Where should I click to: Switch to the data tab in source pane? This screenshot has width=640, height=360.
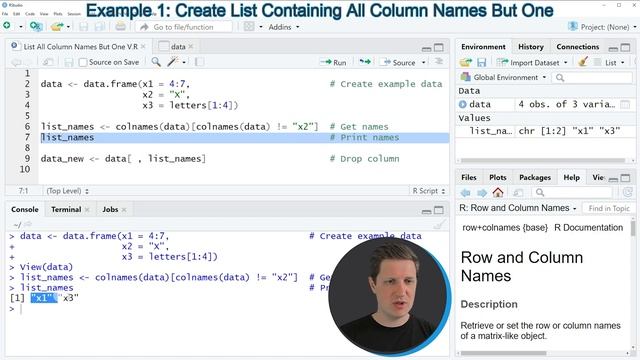point(178,47)
